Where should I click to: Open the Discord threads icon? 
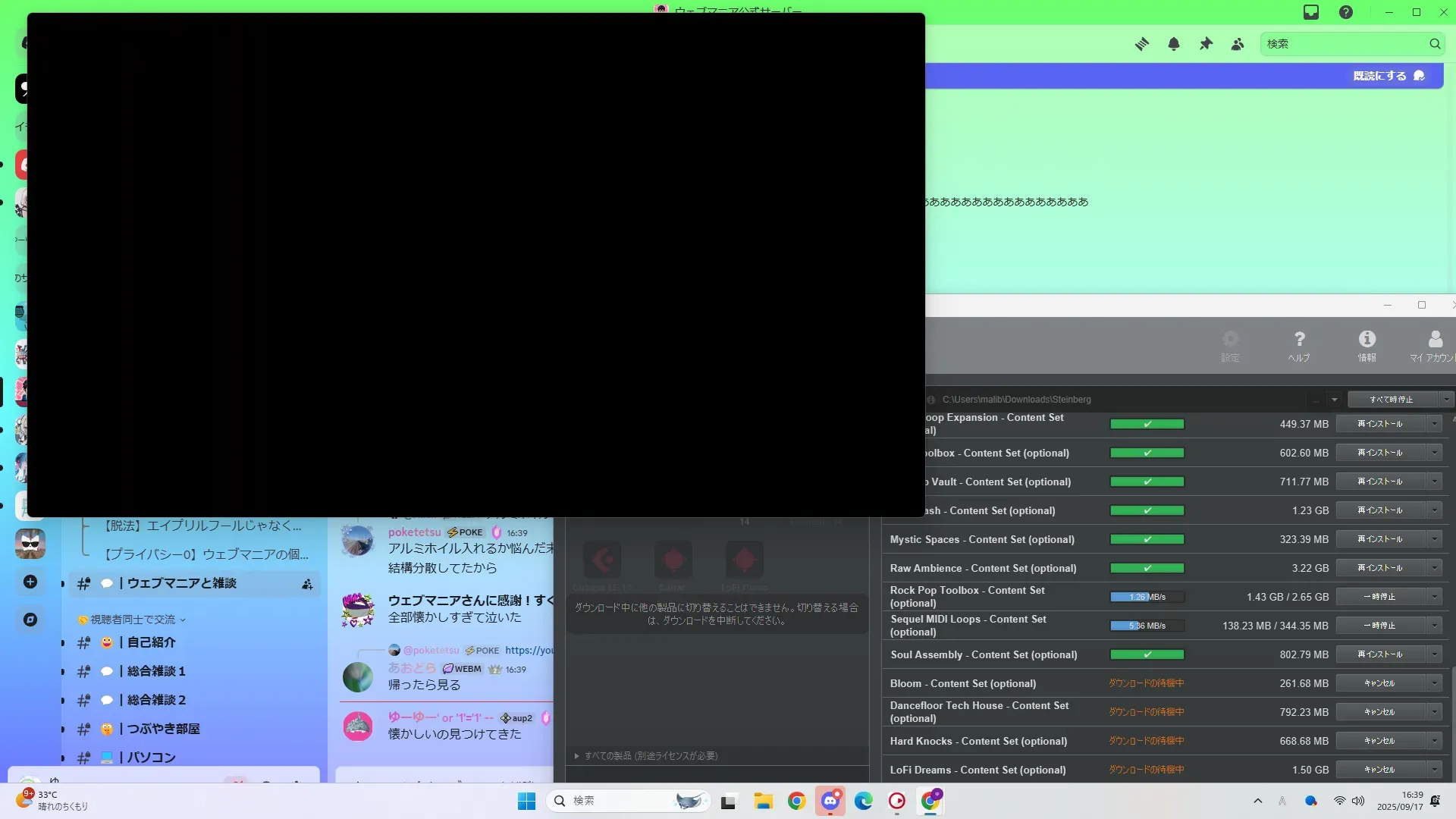point(1141,44)
